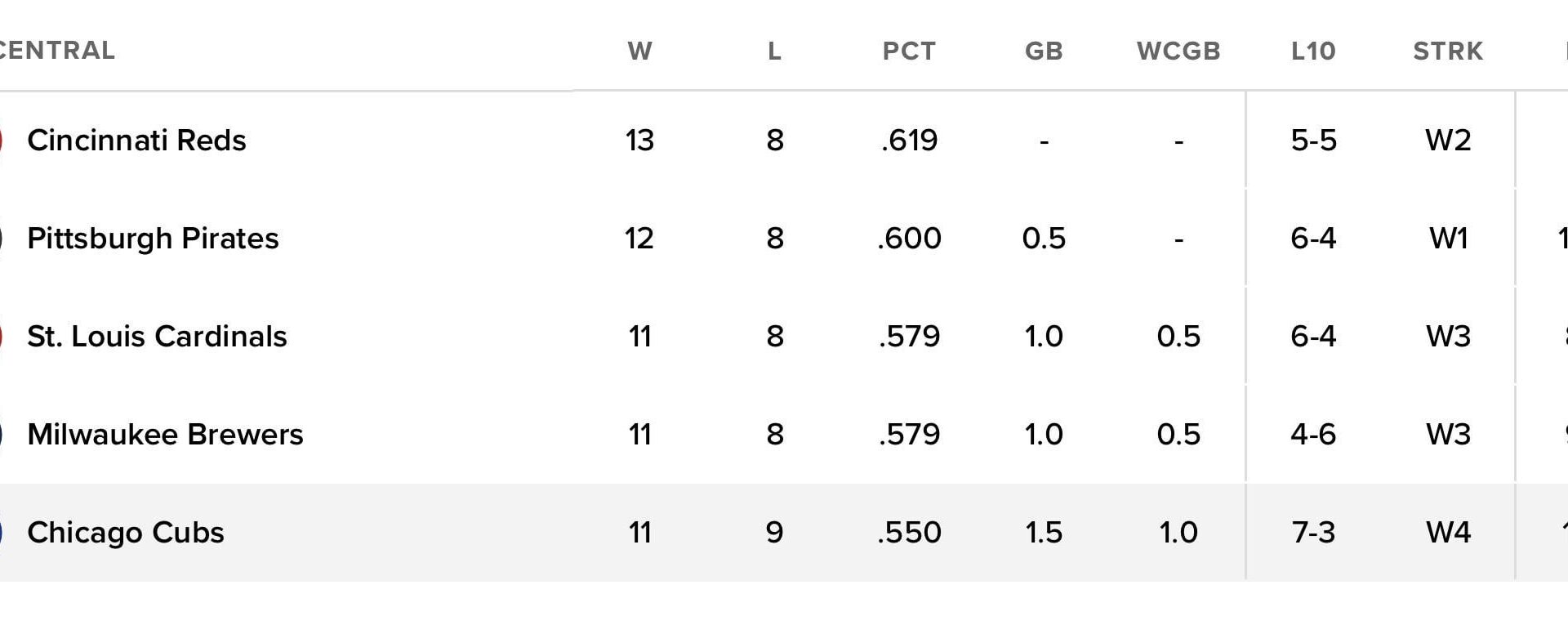The height and width of the screenshot is (643, 1568).
Task: Open the Cincinnati Reds team link
Action: (136, 141)
